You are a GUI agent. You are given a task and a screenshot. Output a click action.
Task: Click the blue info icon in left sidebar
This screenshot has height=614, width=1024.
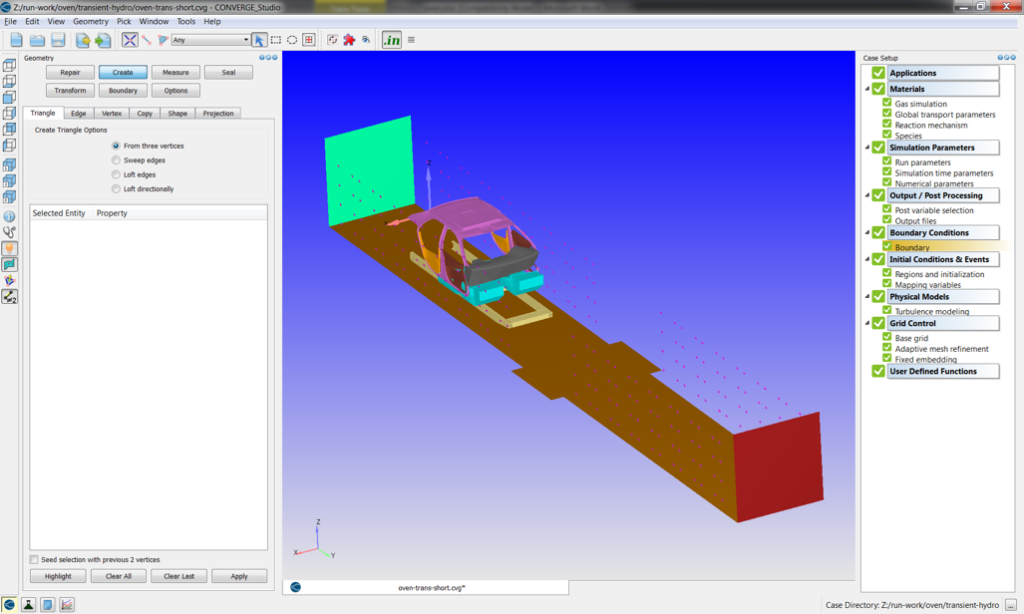[9, 216]
